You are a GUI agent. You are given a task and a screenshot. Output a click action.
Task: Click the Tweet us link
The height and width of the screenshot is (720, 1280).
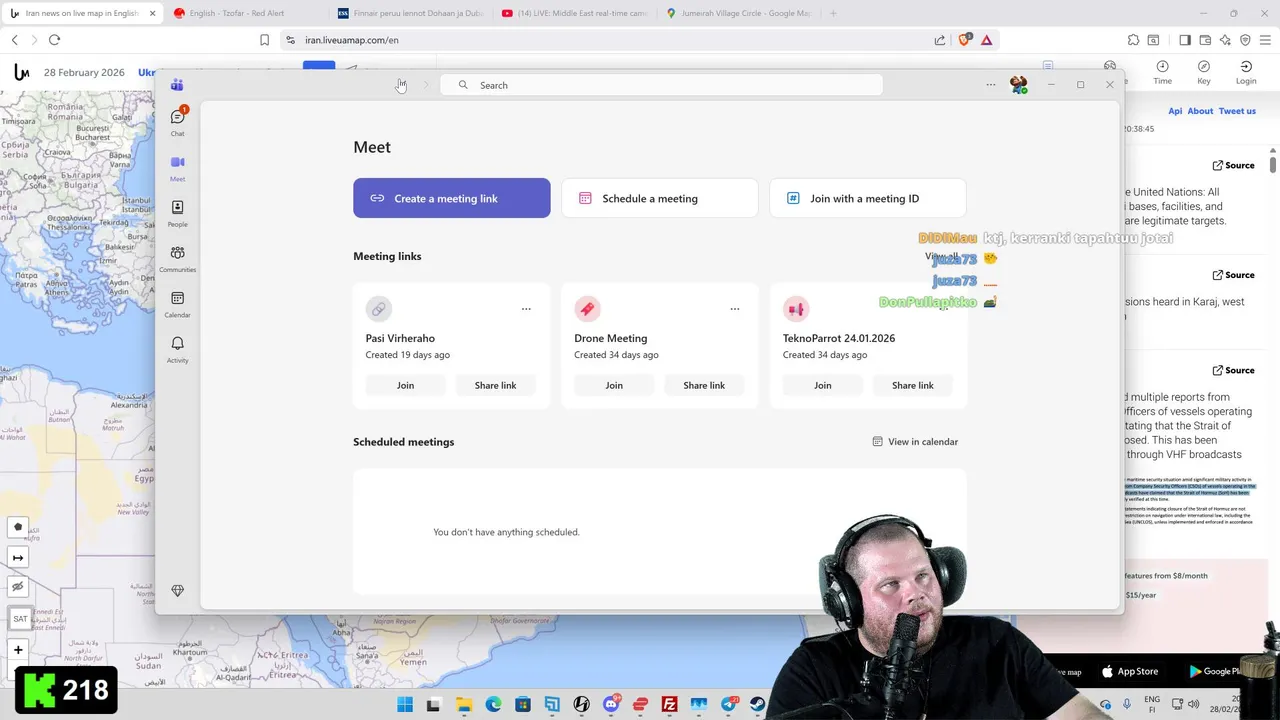1237,111
